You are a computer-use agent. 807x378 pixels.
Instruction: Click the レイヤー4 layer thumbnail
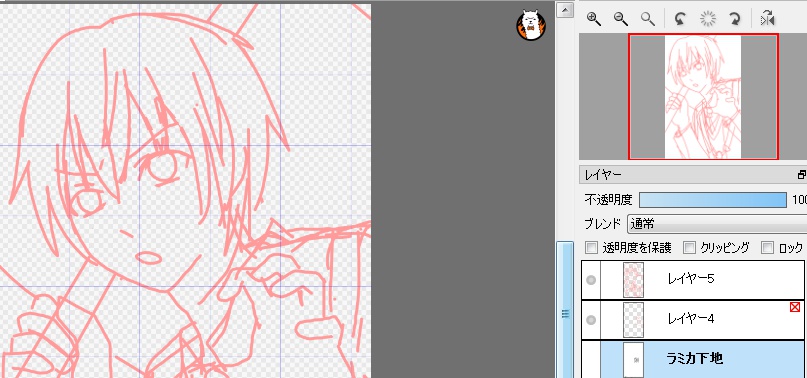634,320
